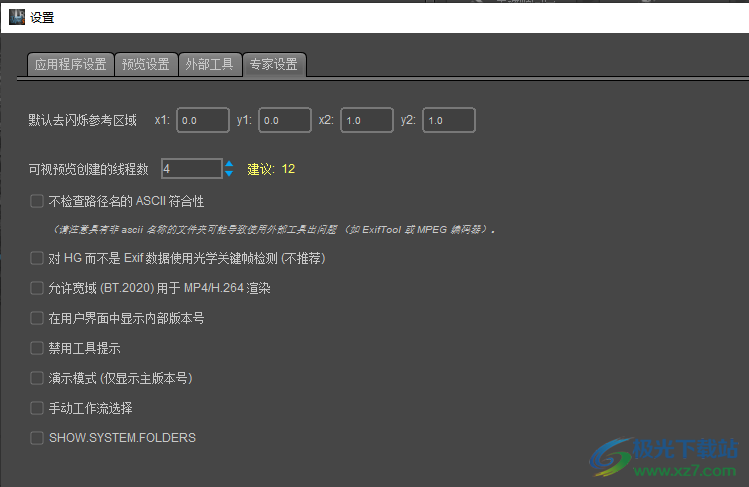The image size is (749, 487).
Task: Click the thread count field showing 4
Action: (192, 169)
